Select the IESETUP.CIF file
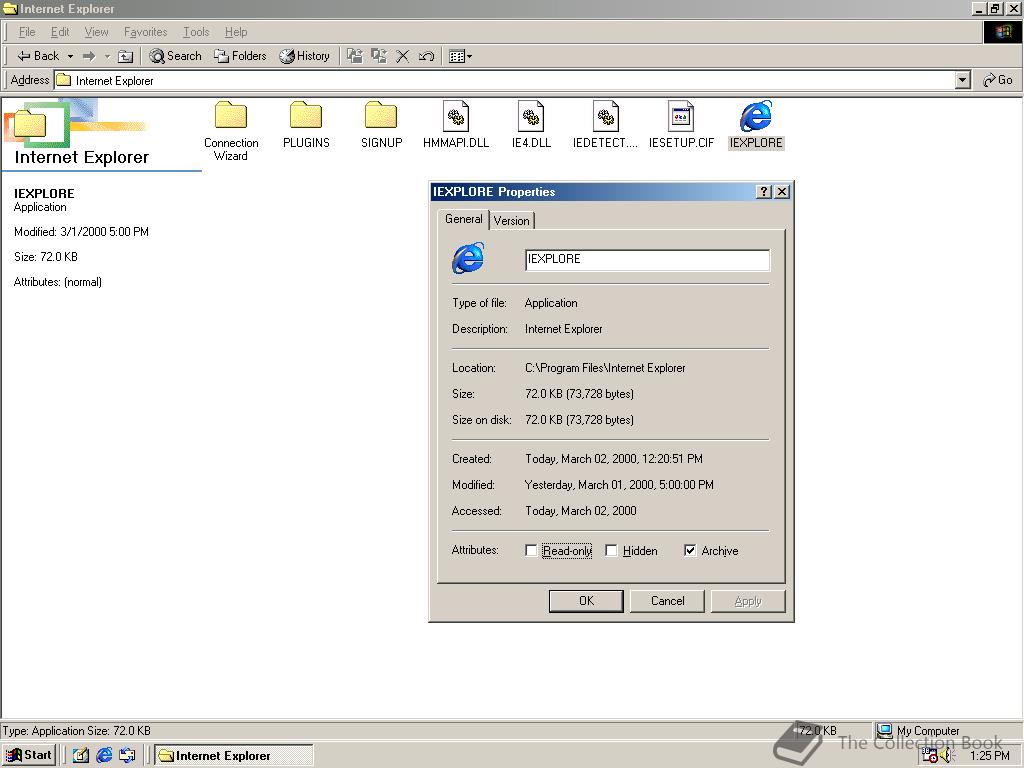 [681, 125]
